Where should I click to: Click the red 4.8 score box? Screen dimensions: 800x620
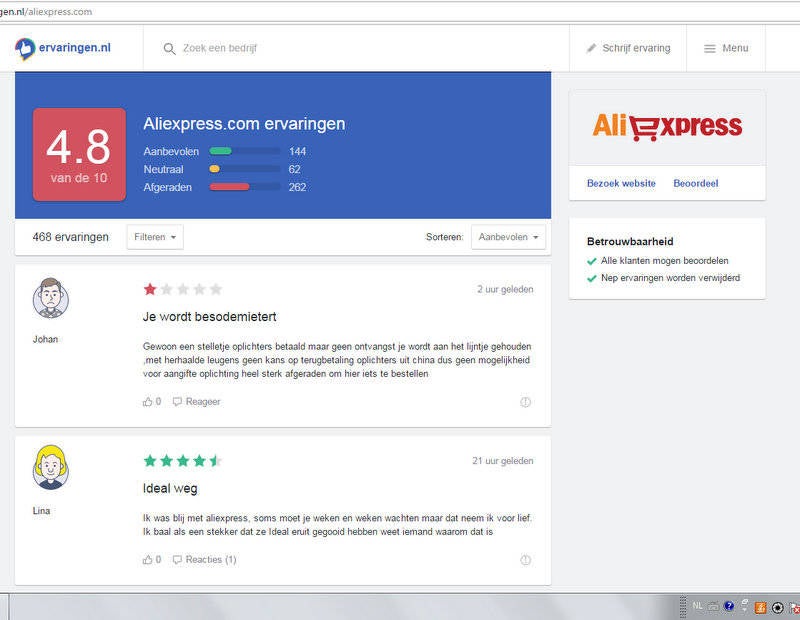(79, 154)
